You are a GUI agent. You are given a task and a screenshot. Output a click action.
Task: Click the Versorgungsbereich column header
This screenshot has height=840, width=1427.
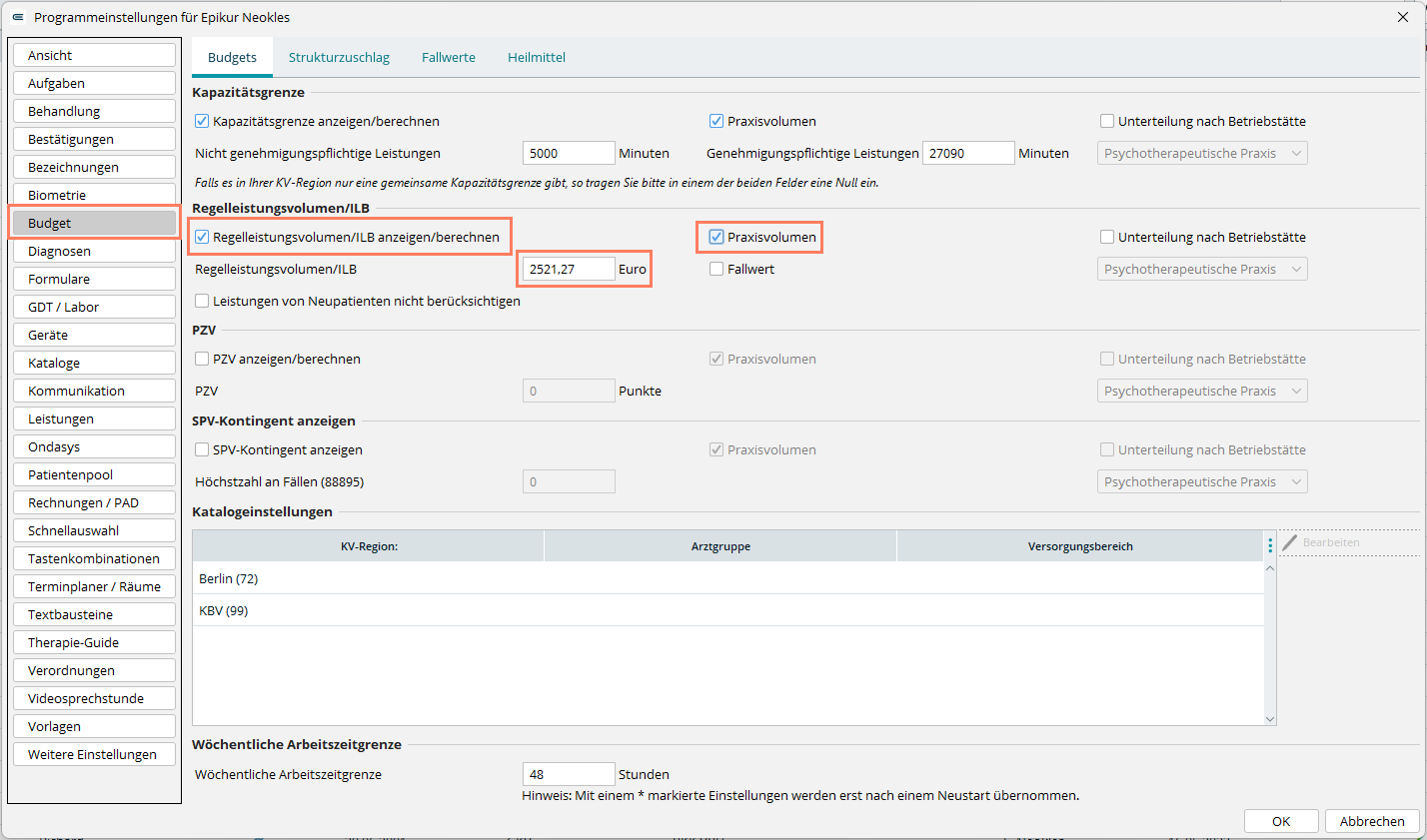click(x=1080, y=546)
